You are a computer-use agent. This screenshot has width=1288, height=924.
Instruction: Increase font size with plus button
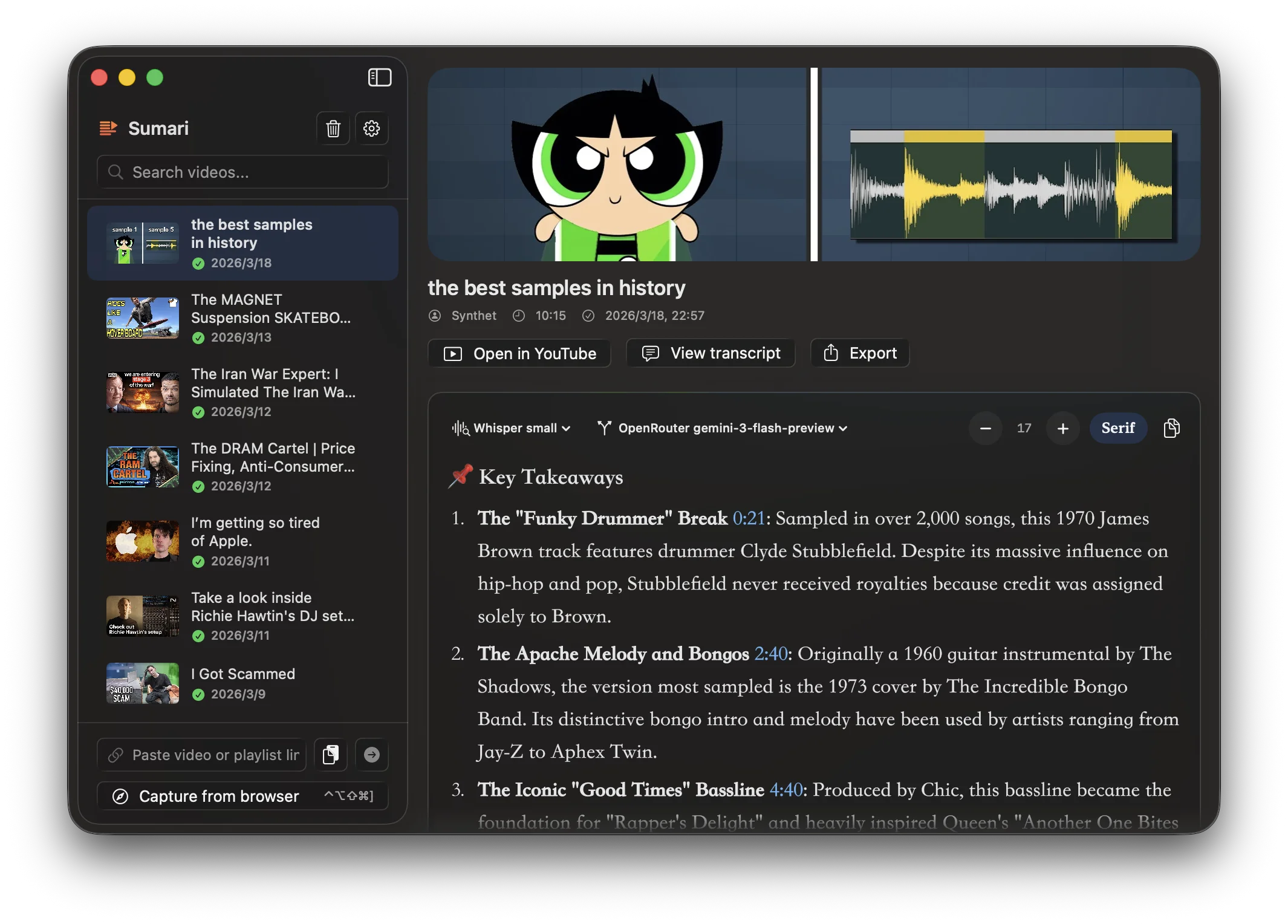pyautogui.click(x=1062, y=428)
